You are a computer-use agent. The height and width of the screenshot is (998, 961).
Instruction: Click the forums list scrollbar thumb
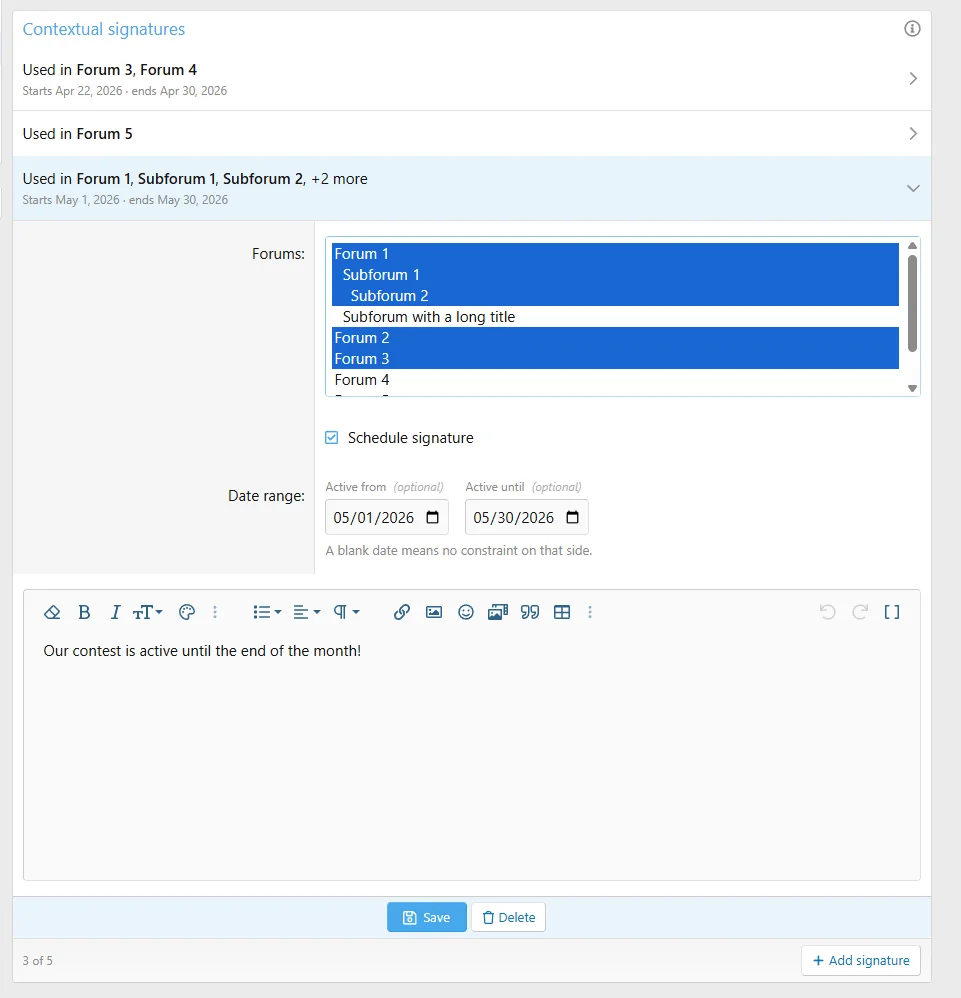[x=912, y=303]
